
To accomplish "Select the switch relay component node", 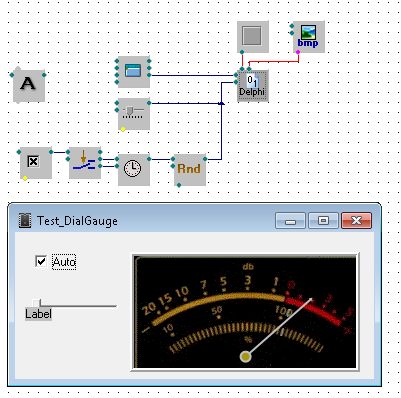I will tap(85, 163).
